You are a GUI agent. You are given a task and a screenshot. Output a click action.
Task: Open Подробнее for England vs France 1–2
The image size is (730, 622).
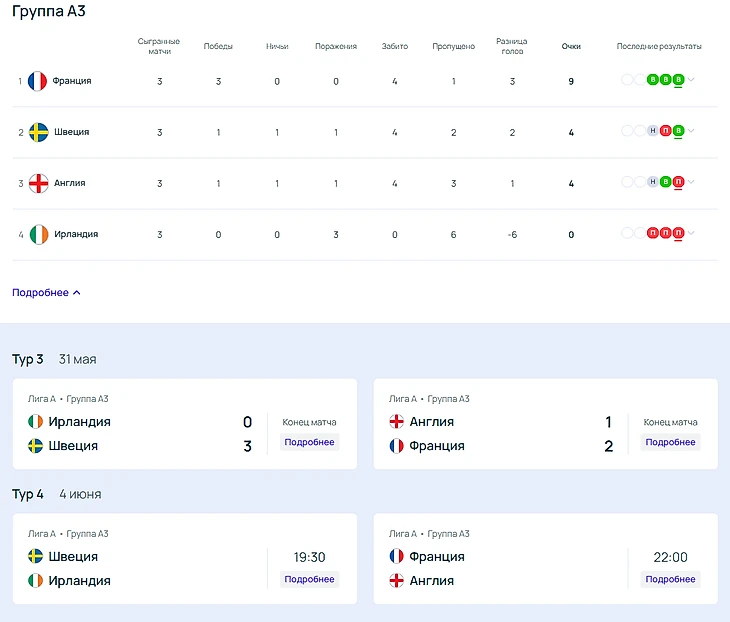[x=670, y=442]
